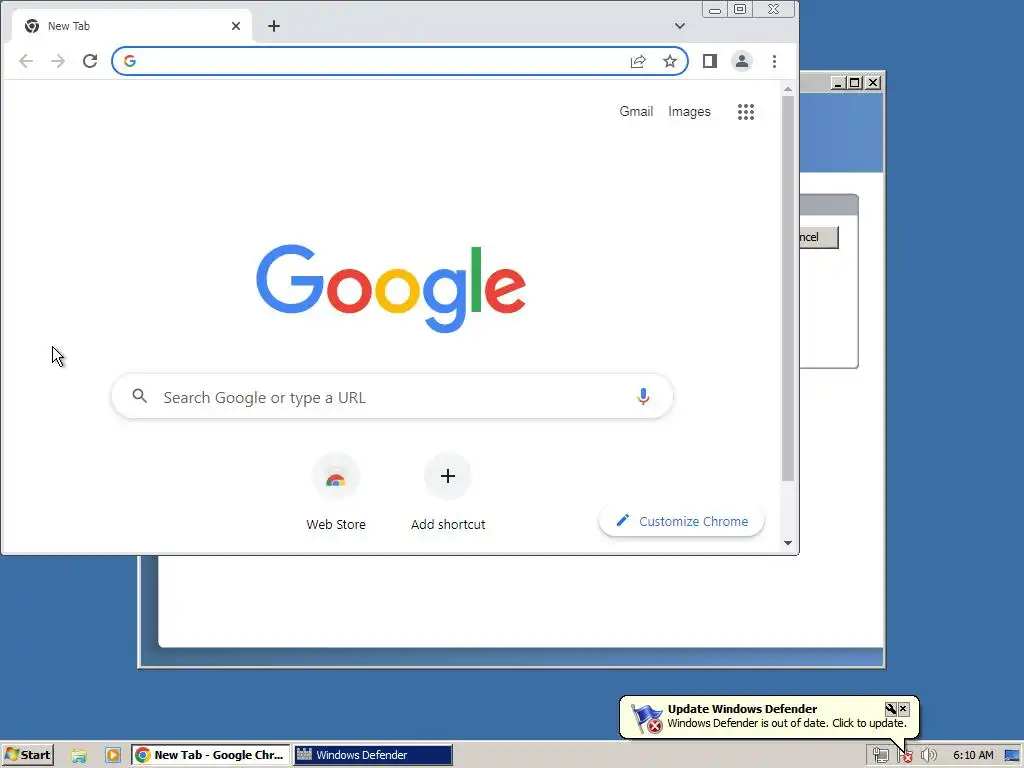The width and height of the screenshot is (1024, 768).
Task: Click the search magnifier icon in Google box
Action: (140, 396)
